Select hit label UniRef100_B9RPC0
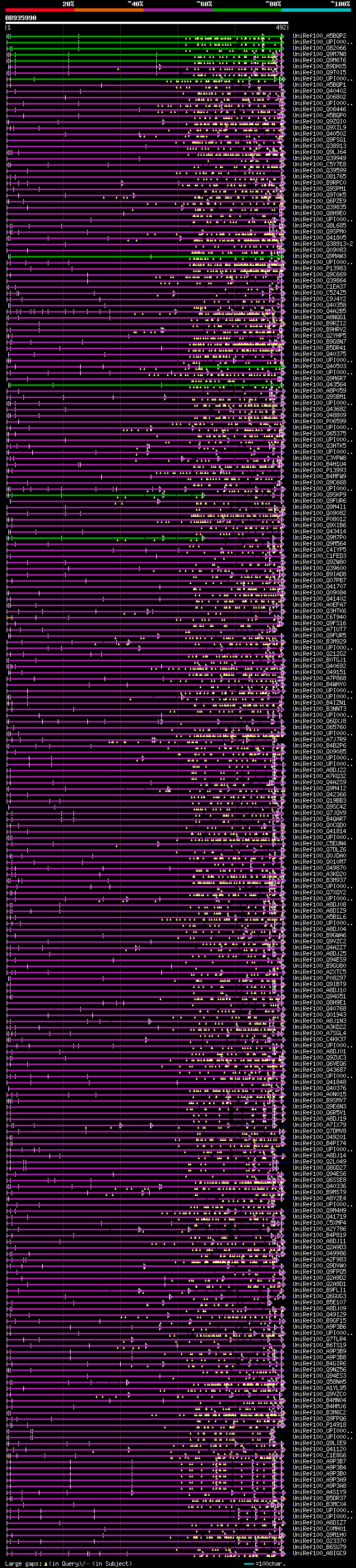Image resolution: width=356 pixels, height=1568 pixels. pyautogui.click(x=319, y=182)
